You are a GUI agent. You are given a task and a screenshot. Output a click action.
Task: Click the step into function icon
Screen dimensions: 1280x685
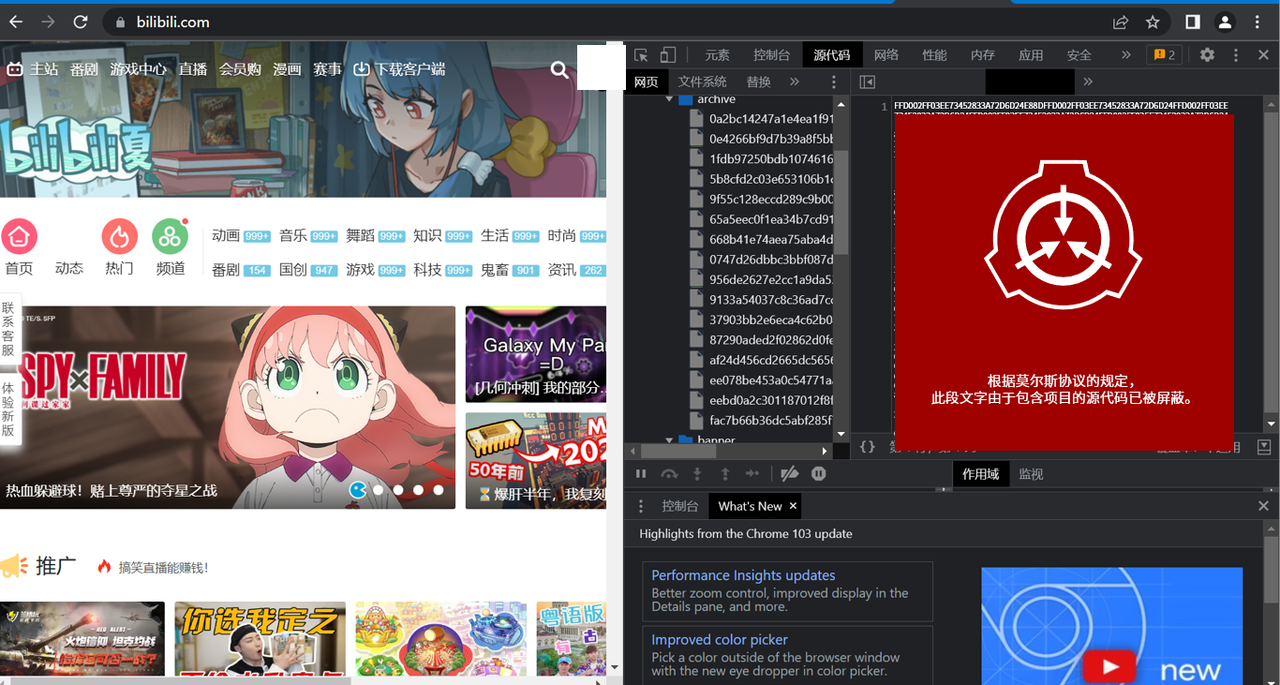[697, 474]
